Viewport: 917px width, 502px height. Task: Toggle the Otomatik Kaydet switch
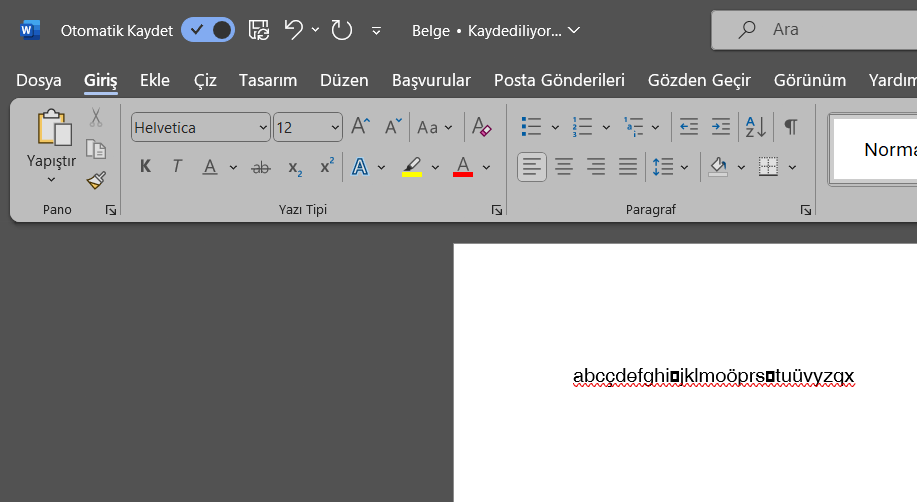coord(208,30)
